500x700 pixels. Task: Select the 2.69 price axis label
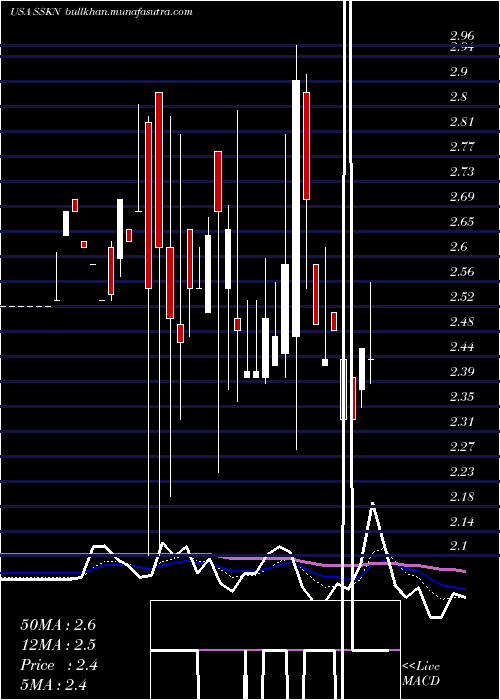(462, 196)
